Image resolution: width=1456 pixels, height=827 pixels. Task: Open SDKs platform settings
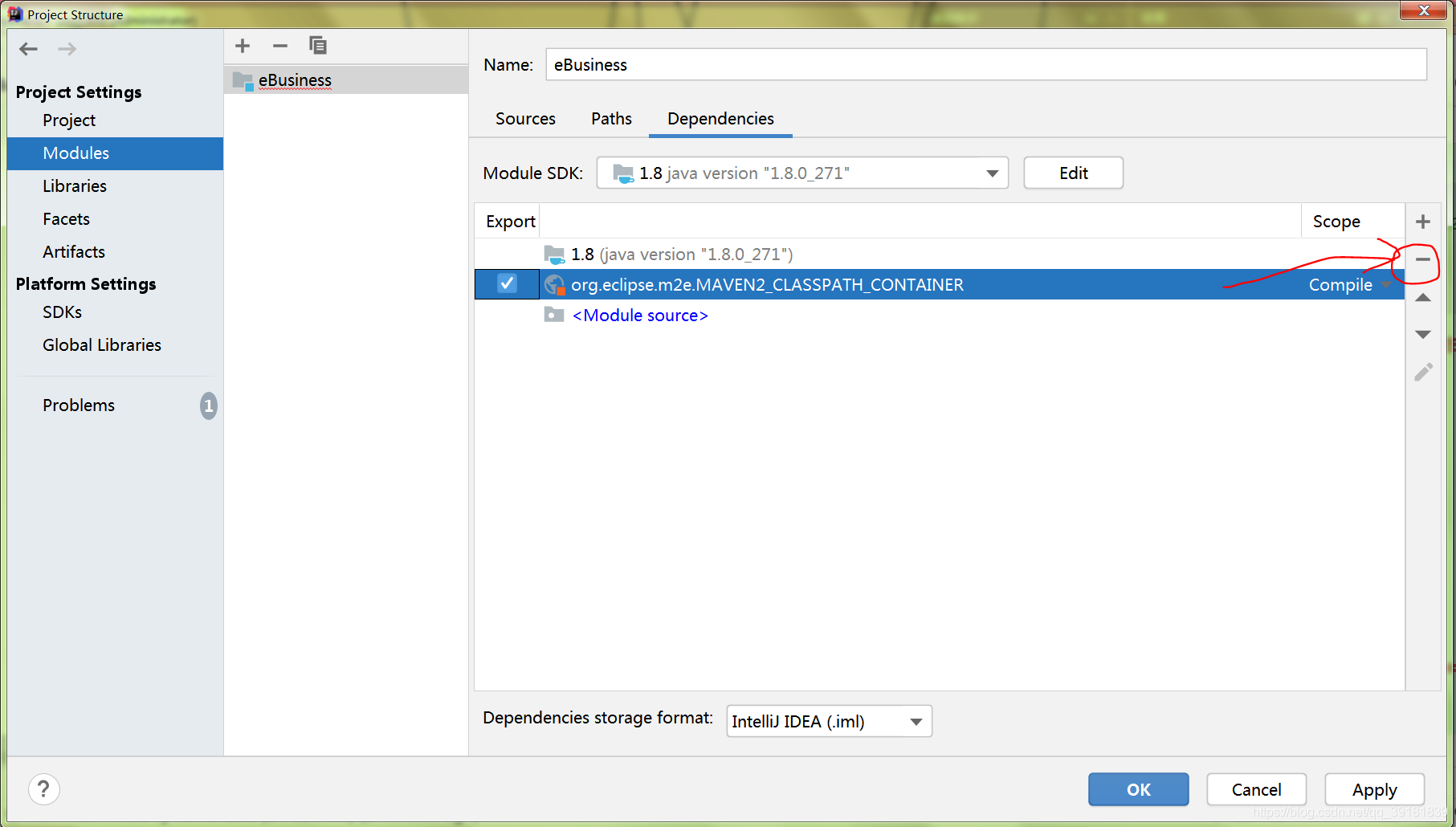coord(115,312)
